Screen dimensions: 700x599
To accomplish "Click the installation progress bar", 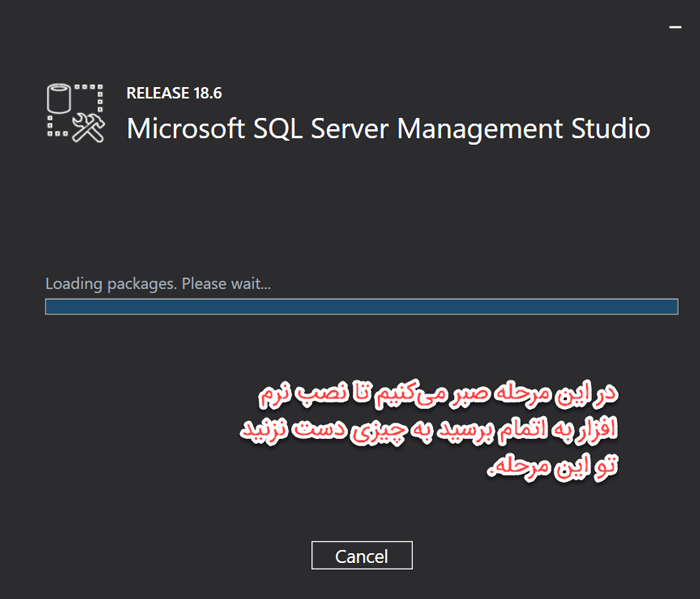I will click(362, 307).
